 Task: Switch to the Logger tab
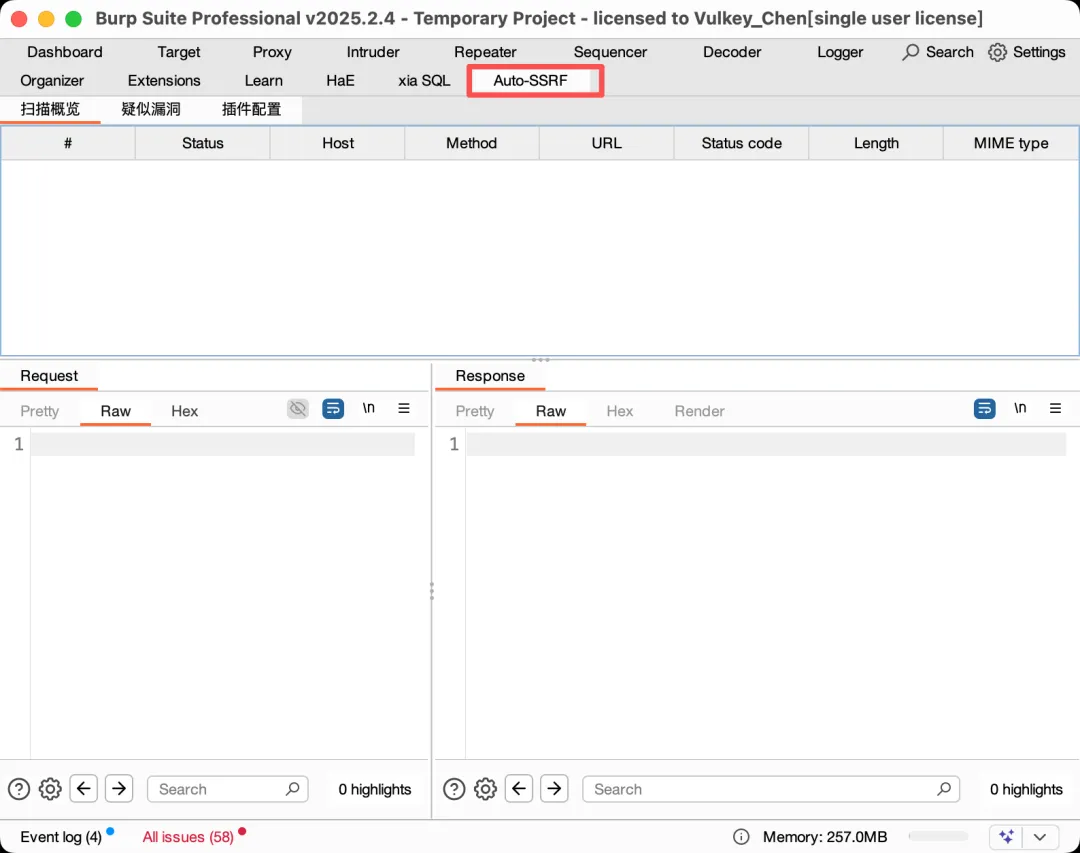tap(840, 52)
